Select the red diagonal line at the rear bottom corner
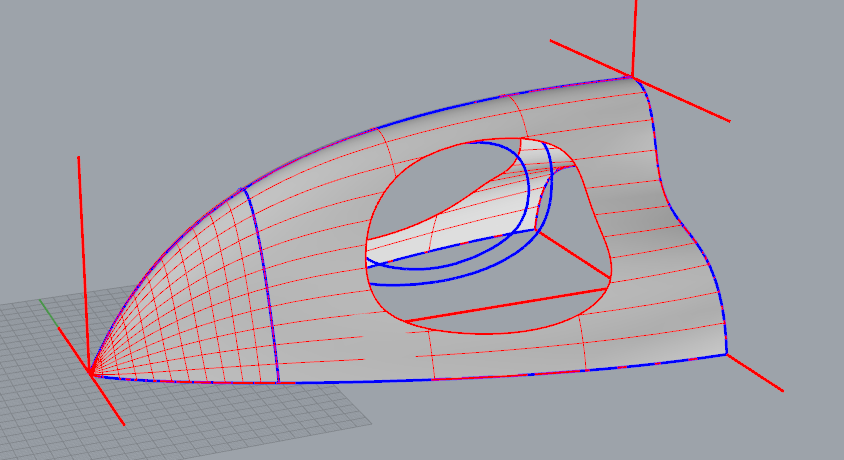 coord(755,372)
